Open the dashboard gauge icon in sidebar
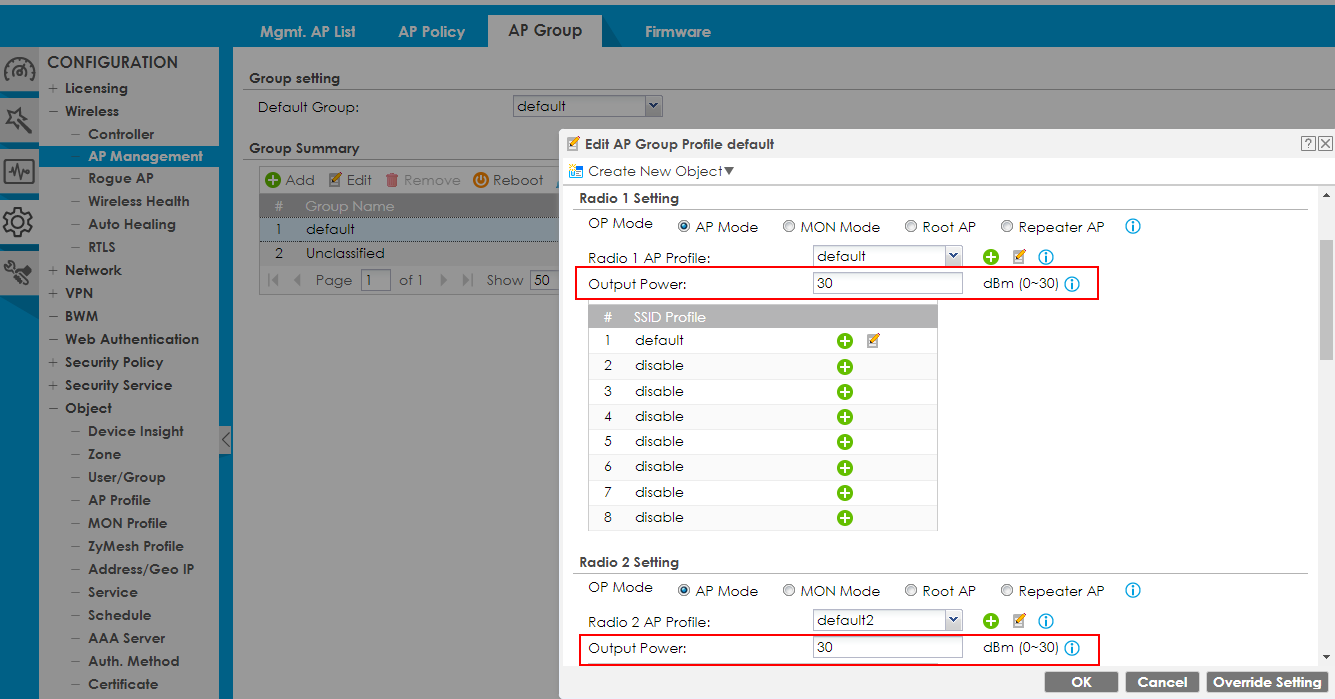This screenshot has height=699, width=1335. coord(19,70)
